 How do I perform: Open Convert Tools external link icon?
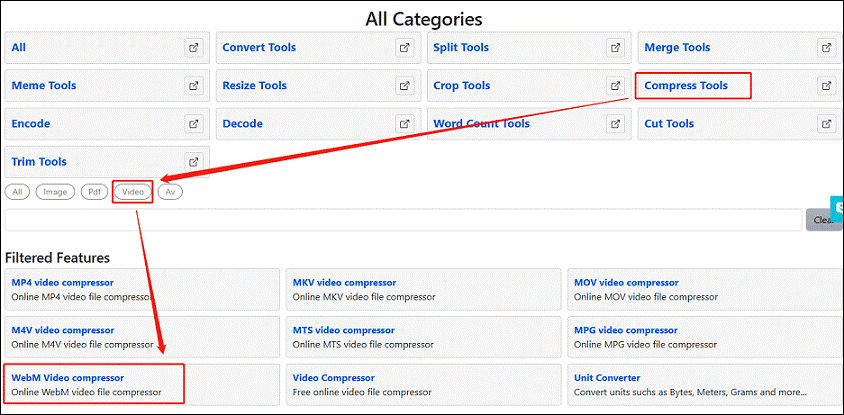pyautogui.click(x=404, y=47)
